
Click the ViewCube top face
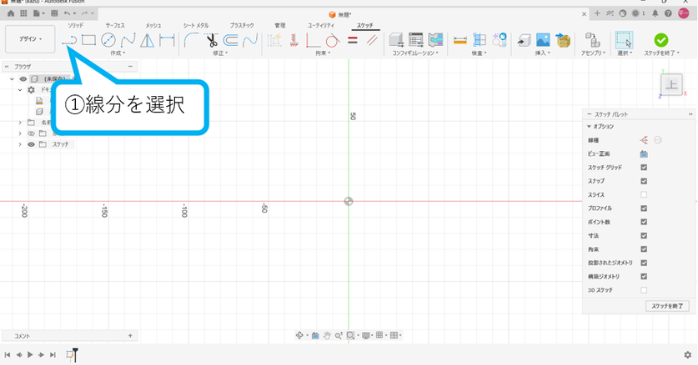pyautogui.click(x=671, y=85)
